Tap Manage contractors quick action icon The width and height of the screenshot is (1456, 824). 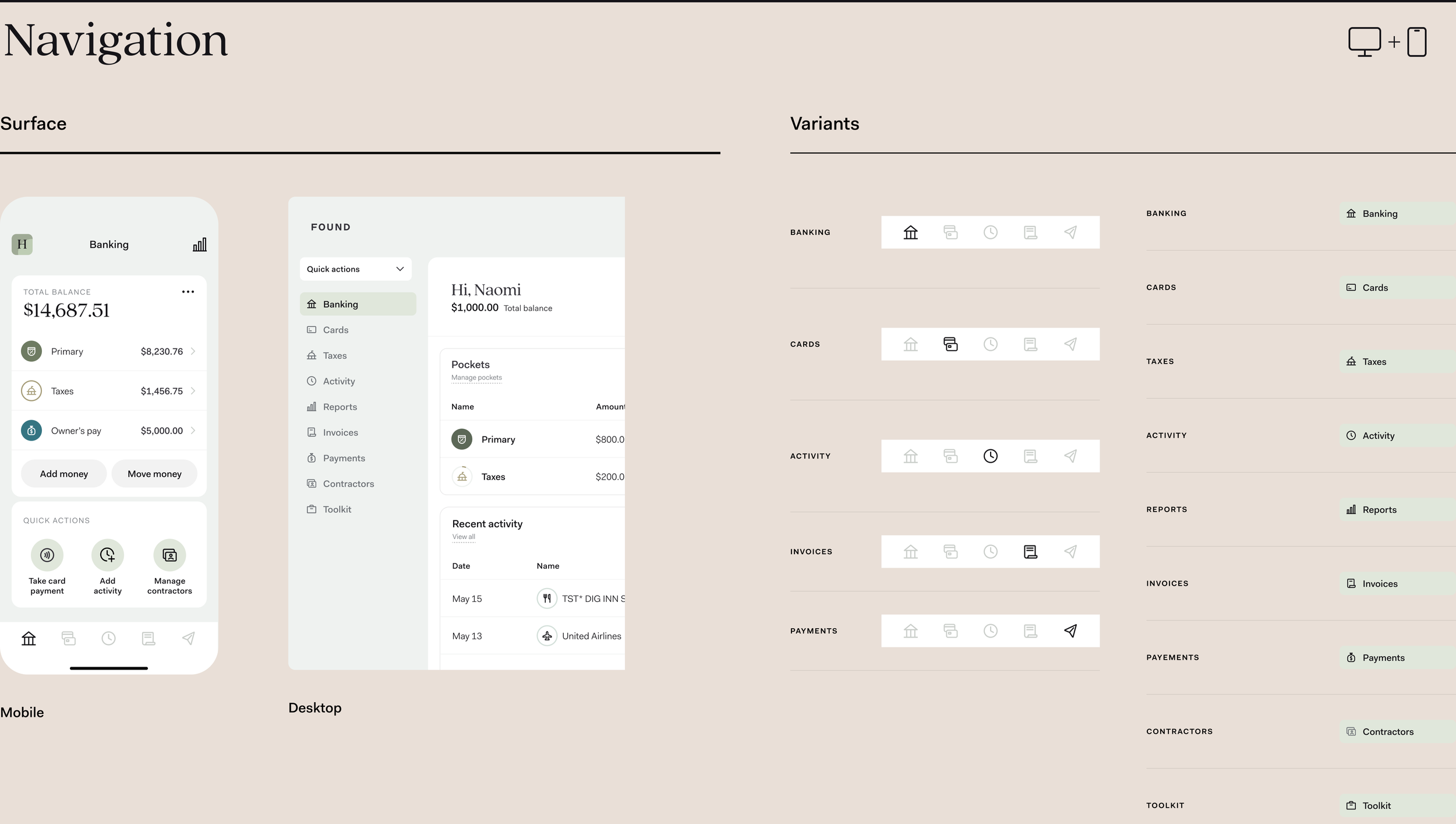click(x=169, y=555)
